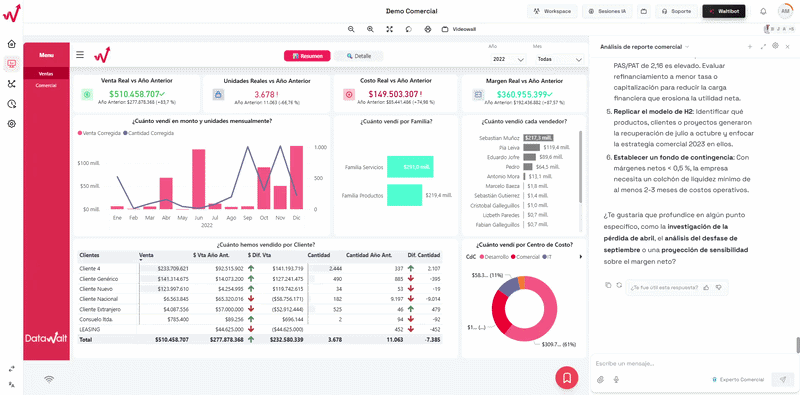This screenshot has height=395, width=800.
Task: Click the folder icon next to Sesiones IA
Action: tap(644, 11)
